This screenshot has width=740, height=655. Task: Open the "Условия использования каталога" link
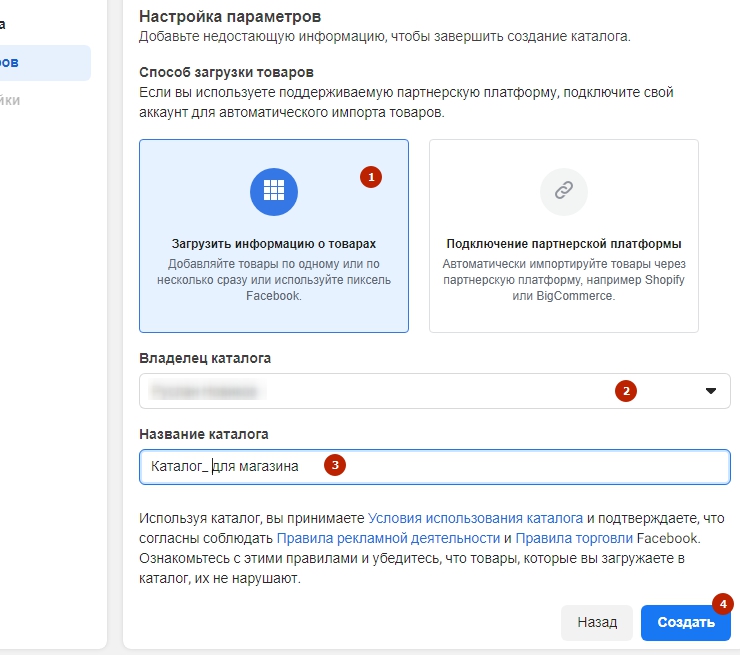[475, 518]
